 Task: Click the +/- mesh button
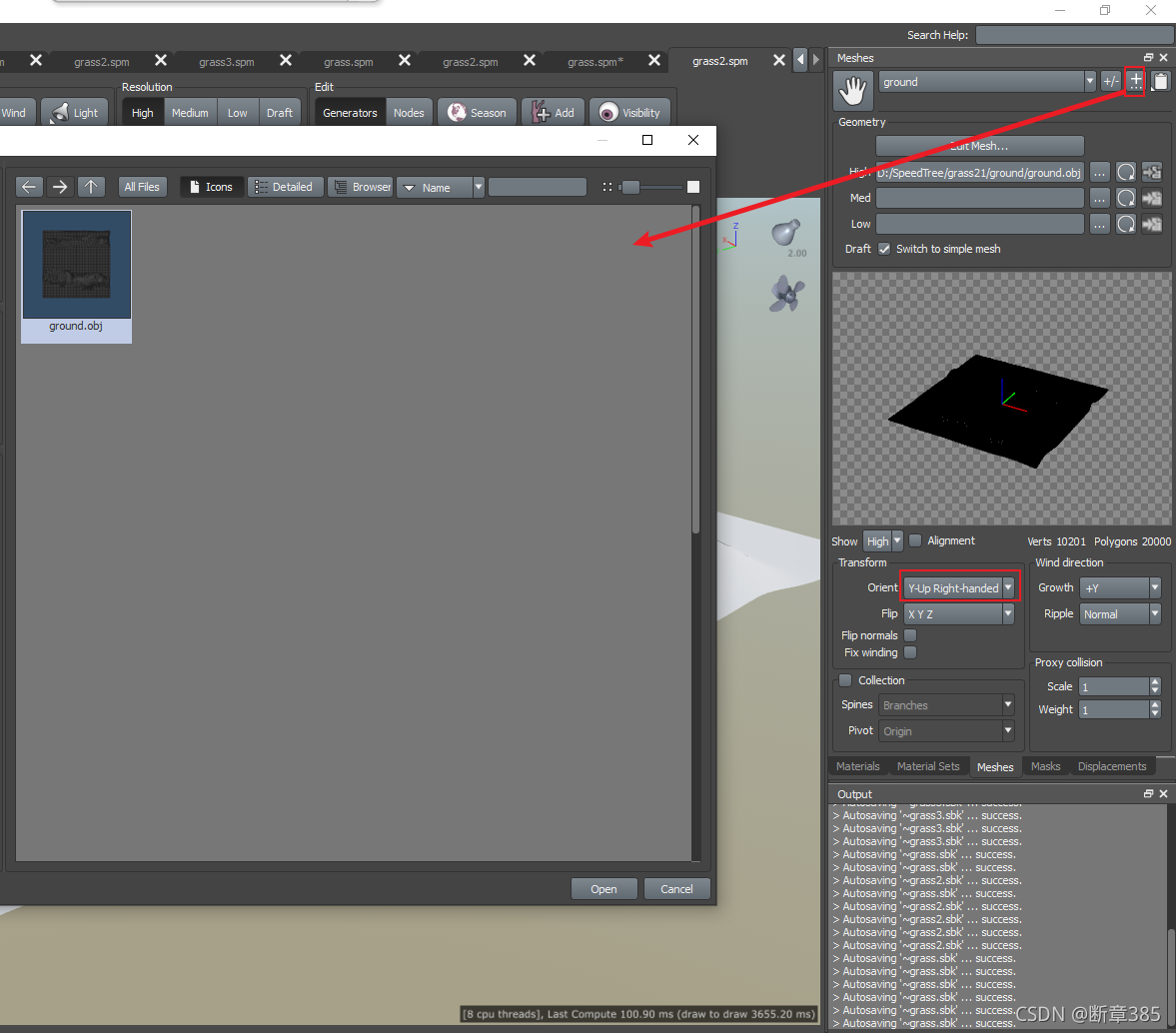pyautogui.click(x=1111, y=82)
